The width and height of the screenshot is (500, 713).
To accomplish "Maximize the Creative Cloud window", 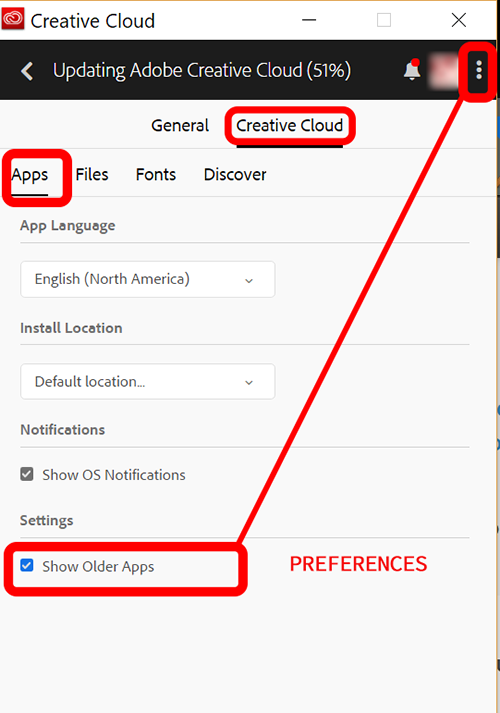I will (x=384, y=20).
